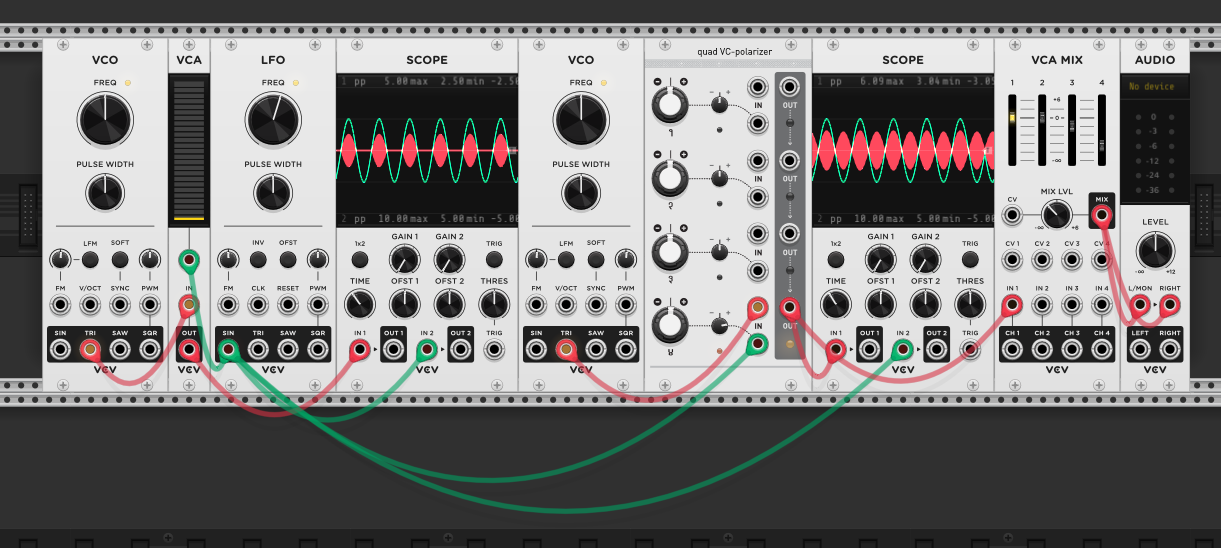Toggle the SOFT button on second VCO
The image size is (1221, 548).
pos(596,260)
